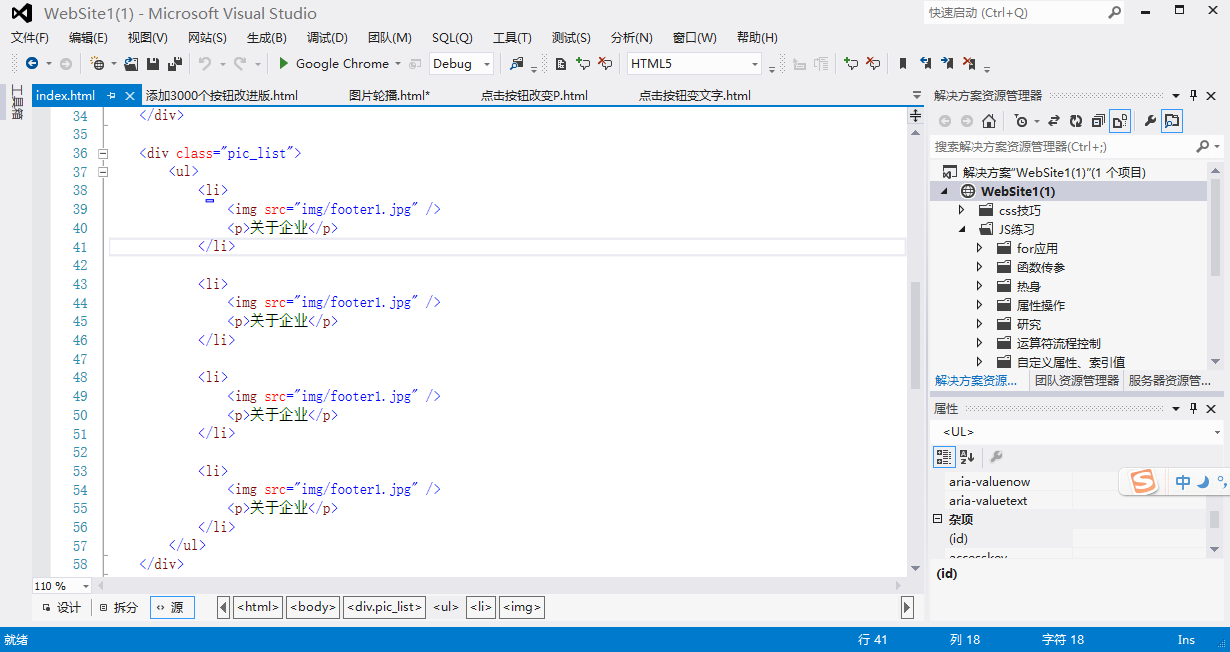The image size is (1230, 652).
Task: Click the Home icon in Solution Explorer
Action: (x=988, y=121)
